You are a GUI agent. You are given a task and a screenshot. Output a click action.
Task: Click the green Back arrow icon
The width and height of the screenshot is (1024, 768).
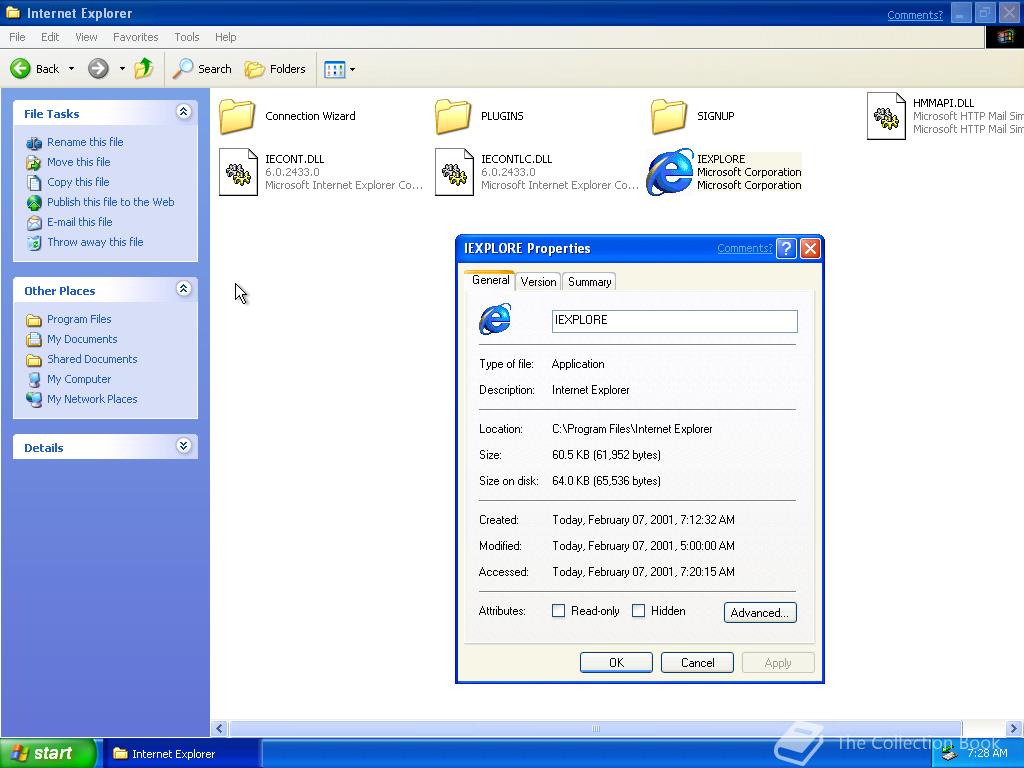[21, 69]
